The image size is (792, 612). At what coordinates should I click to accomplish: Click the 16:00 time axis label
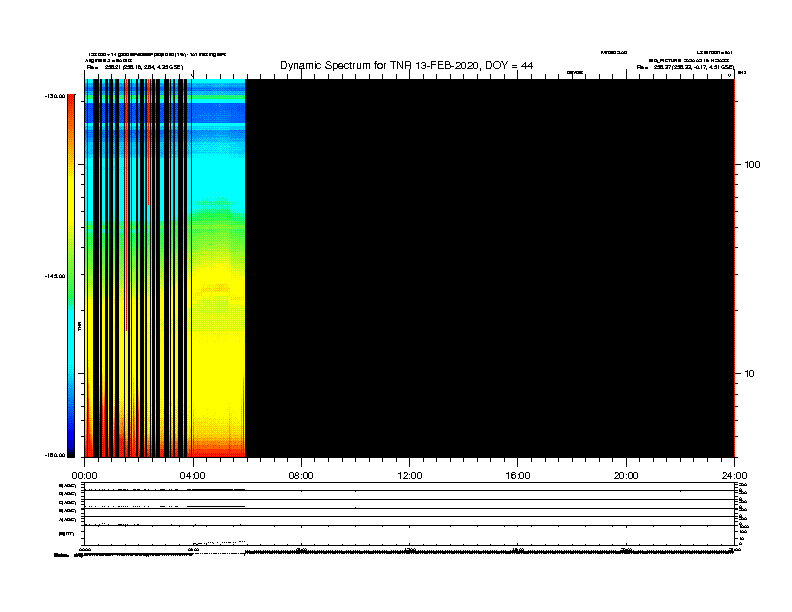(x=518, y=476)
